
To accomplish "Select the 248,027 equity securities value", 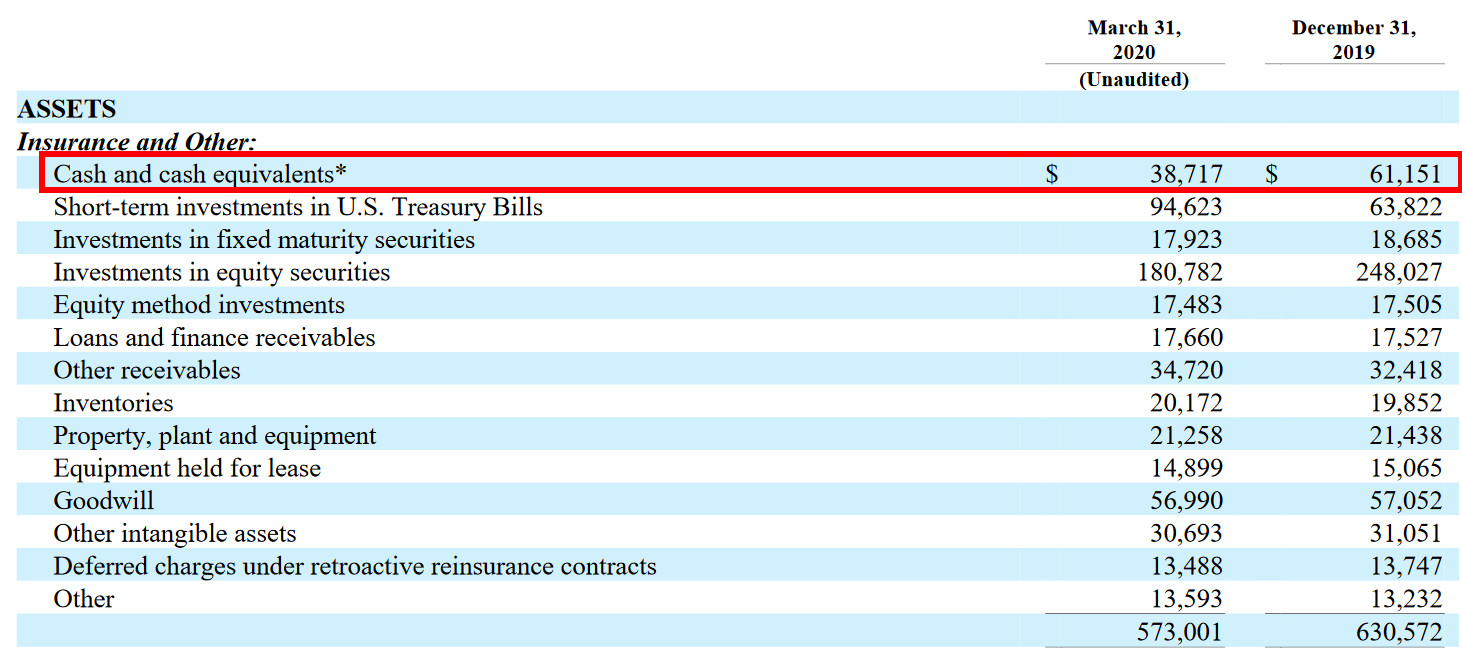I will coord(1399,272).
